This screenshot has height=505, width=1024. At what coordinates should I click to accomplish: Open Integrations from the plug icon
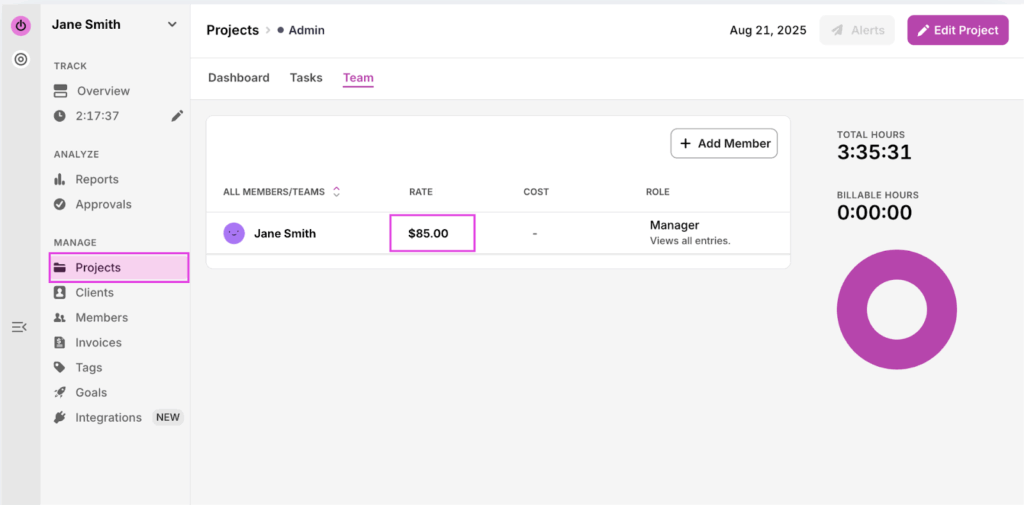click(x=60, y=418)
